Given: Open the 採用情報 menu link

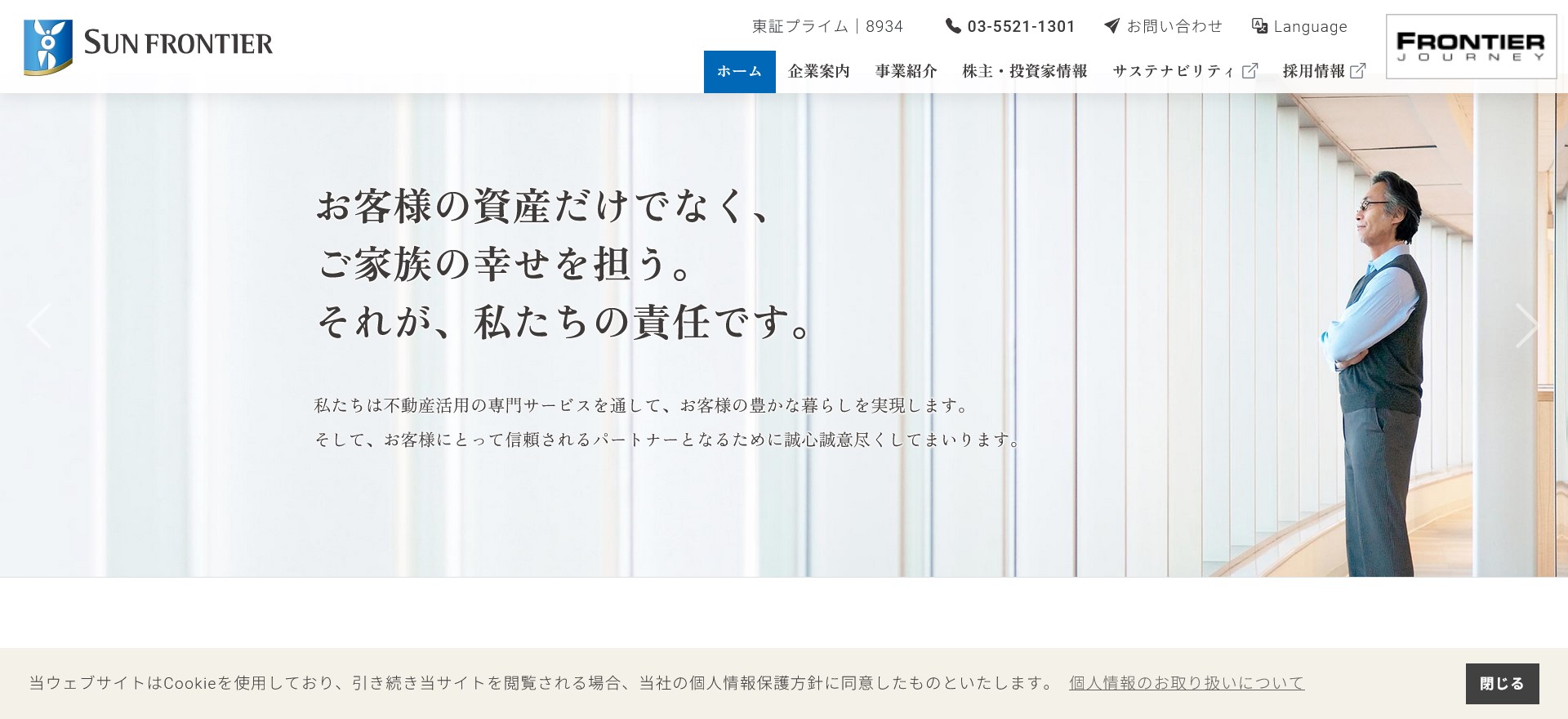Looking at the screenshot, I should [1313, 72].
